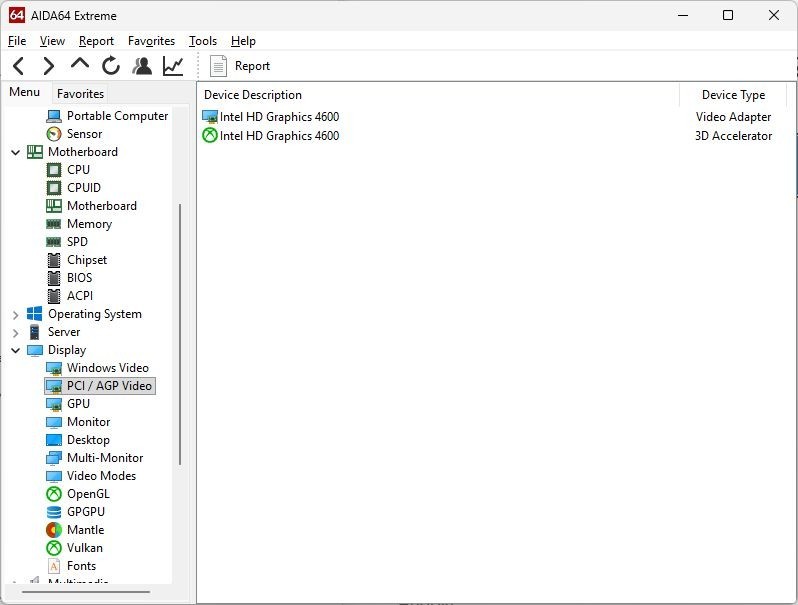
Task: Select the Monitor tree item
Action: point(89,422)
